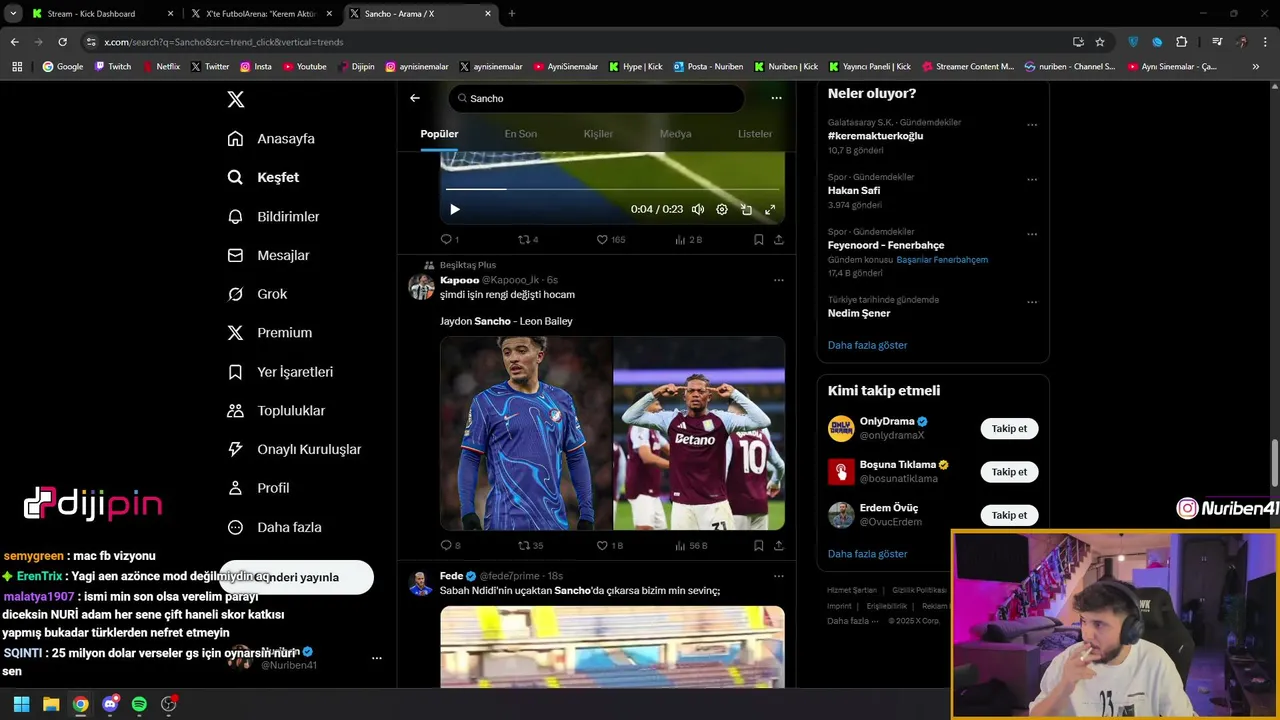Switch to the En Son tab

coord(520,134)
